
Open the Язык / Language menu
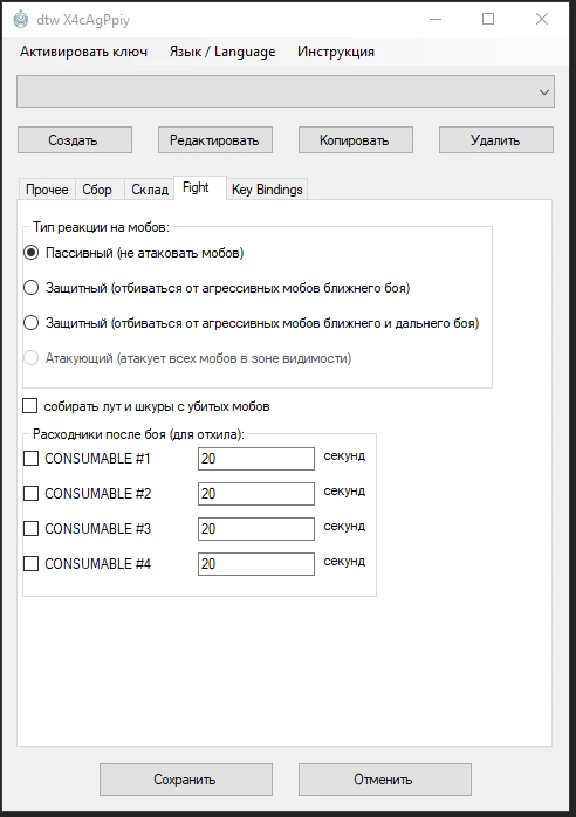tap(222, 52)
